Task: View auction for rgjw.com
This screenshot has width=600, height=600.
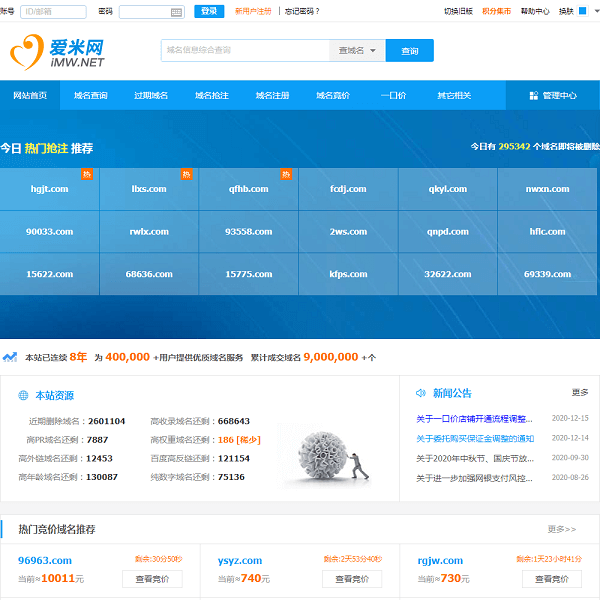Action: [x=552, y=579]
